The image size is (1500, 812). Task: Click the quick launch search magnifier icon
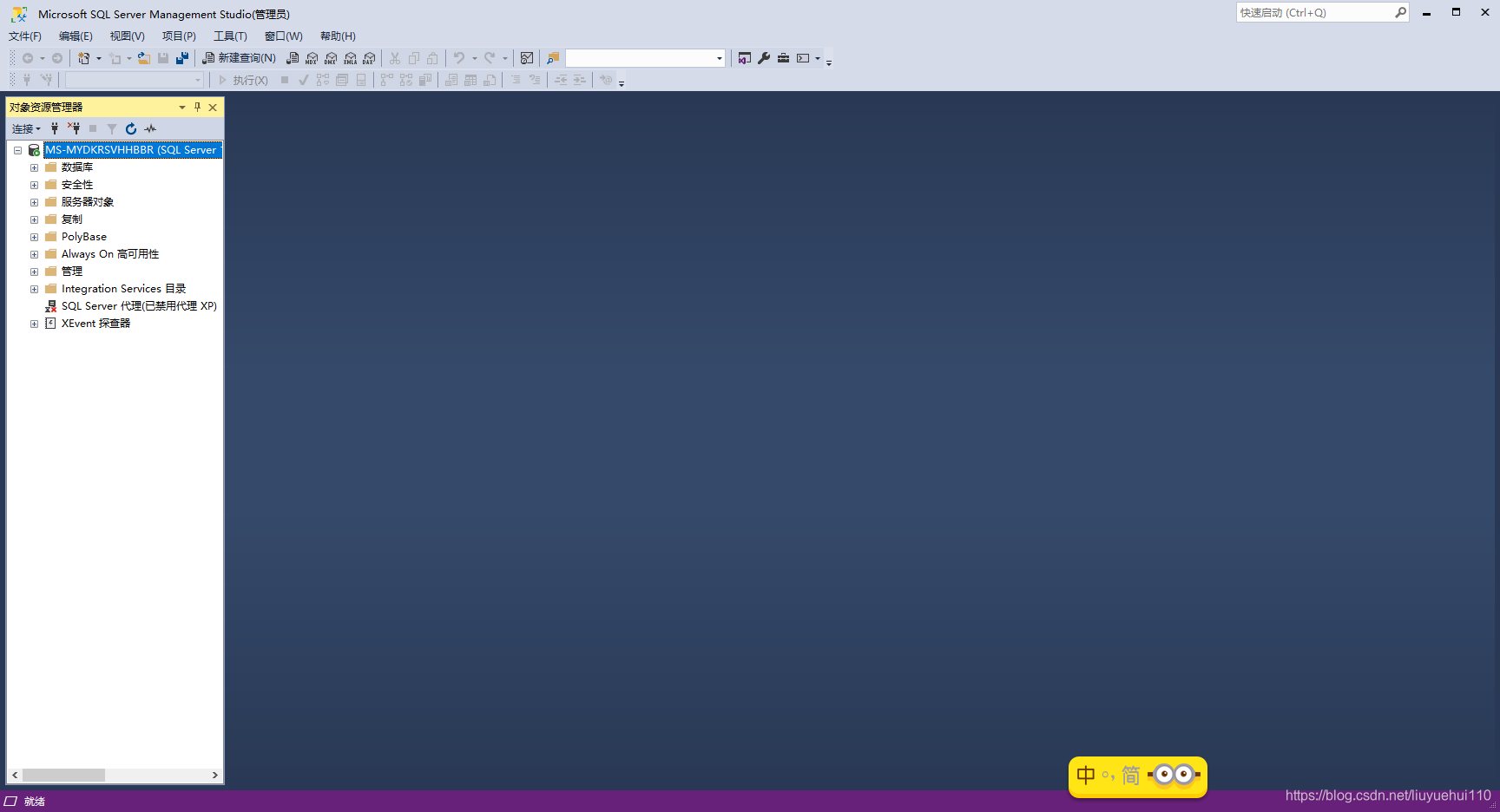pyautogui.click(x=1400, y=12)
